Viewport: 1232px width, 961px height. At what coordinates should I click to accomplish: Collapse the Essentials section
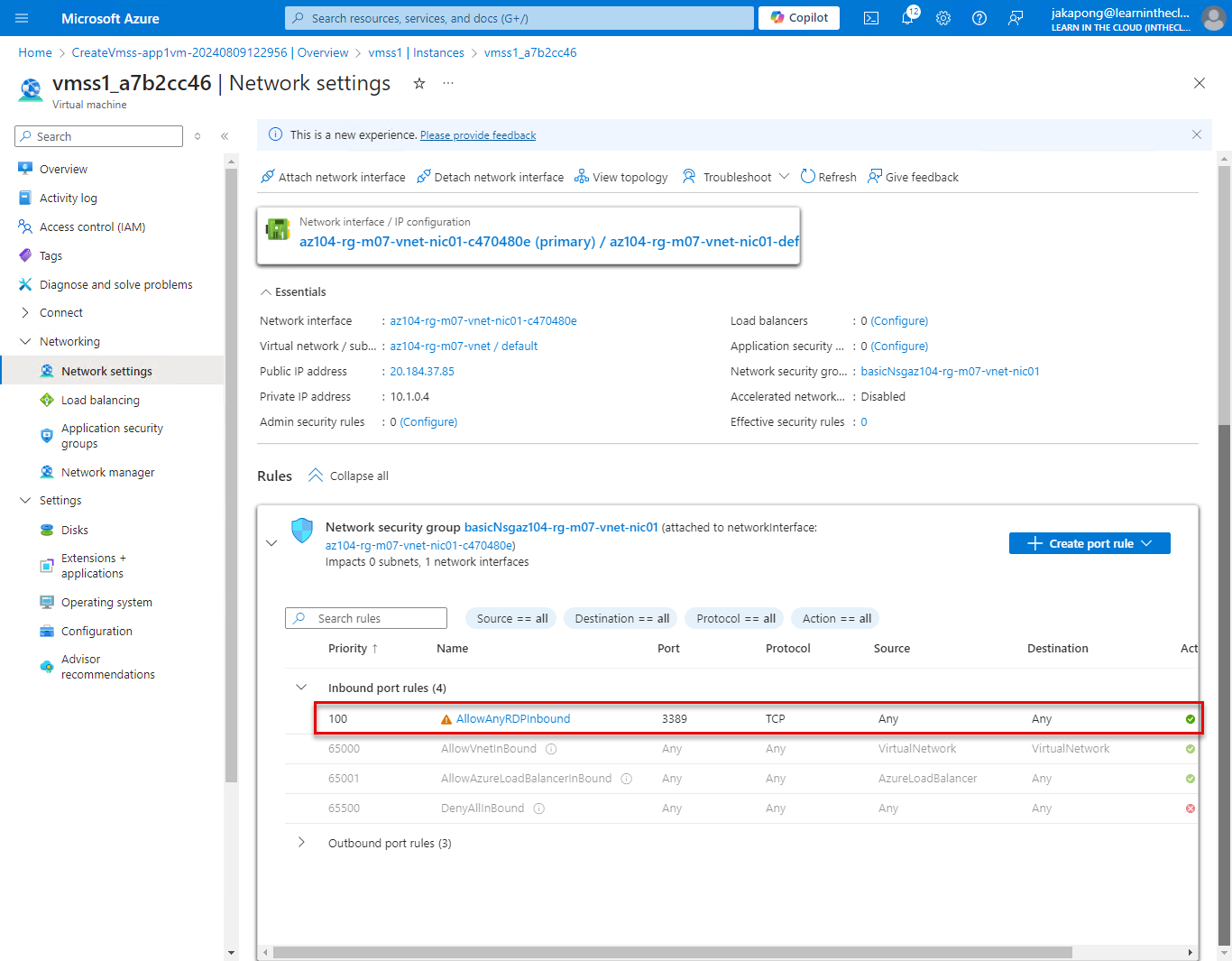pyautogui.click(x=293, y=291)
